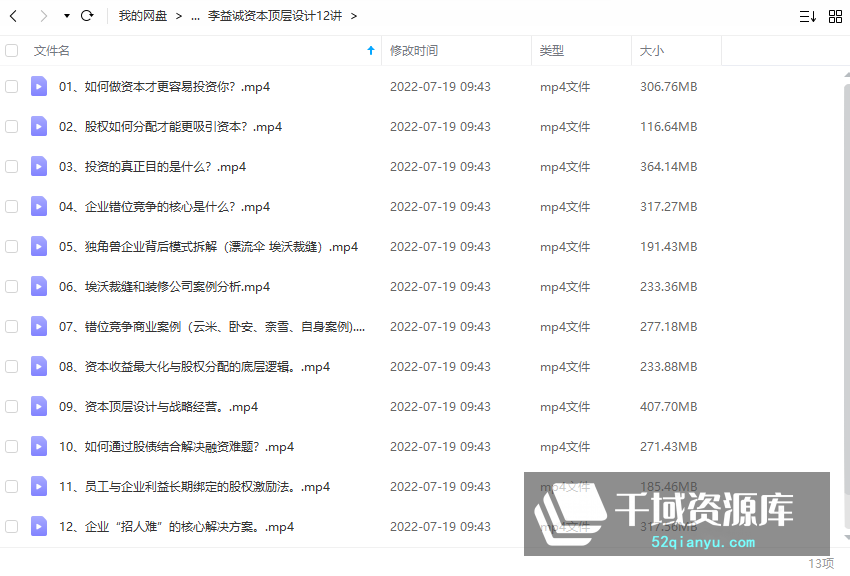
Task: Check the box for file 04
Action: (11, 207)
